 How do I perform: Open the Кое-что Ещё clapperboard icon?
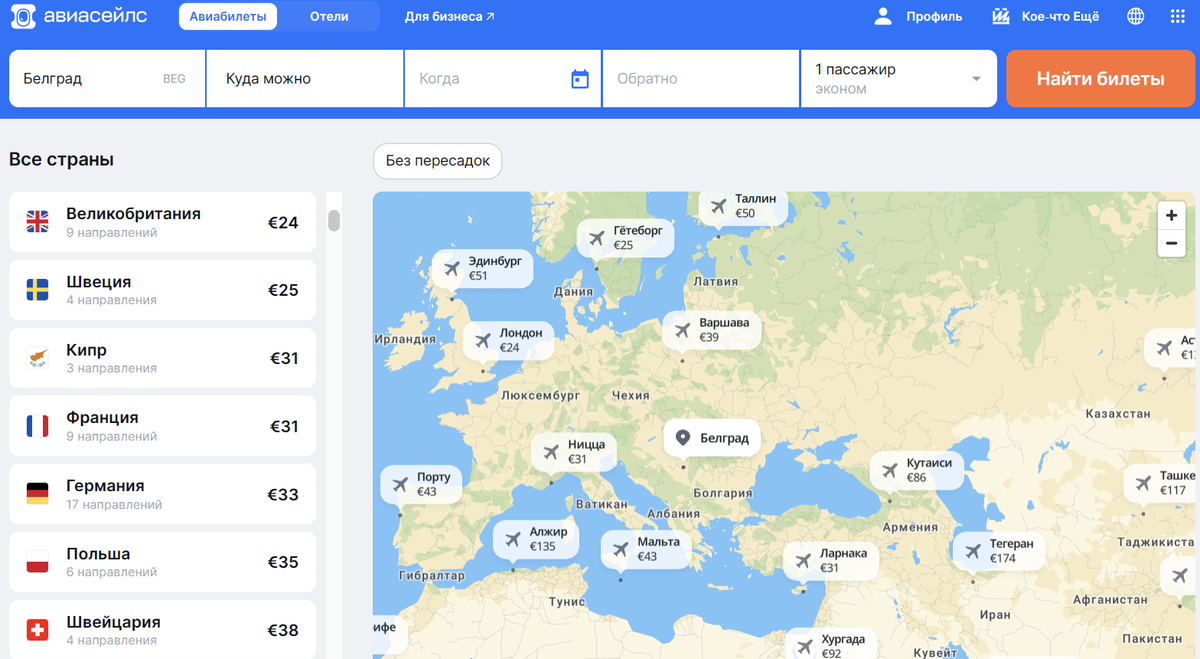(x=1001, y=16)
